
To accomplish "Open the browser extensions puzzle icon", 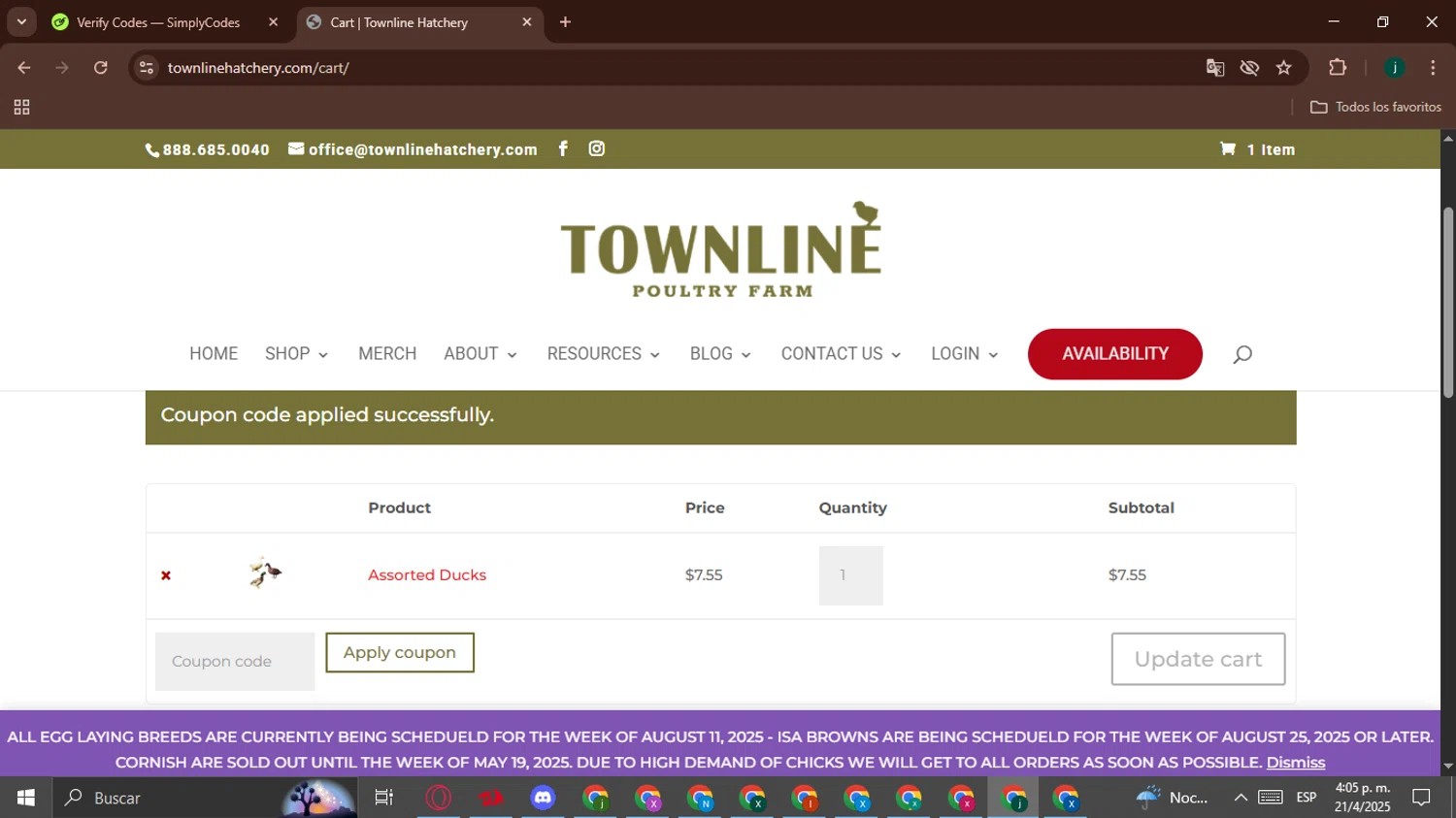I will coord(1338,68).
